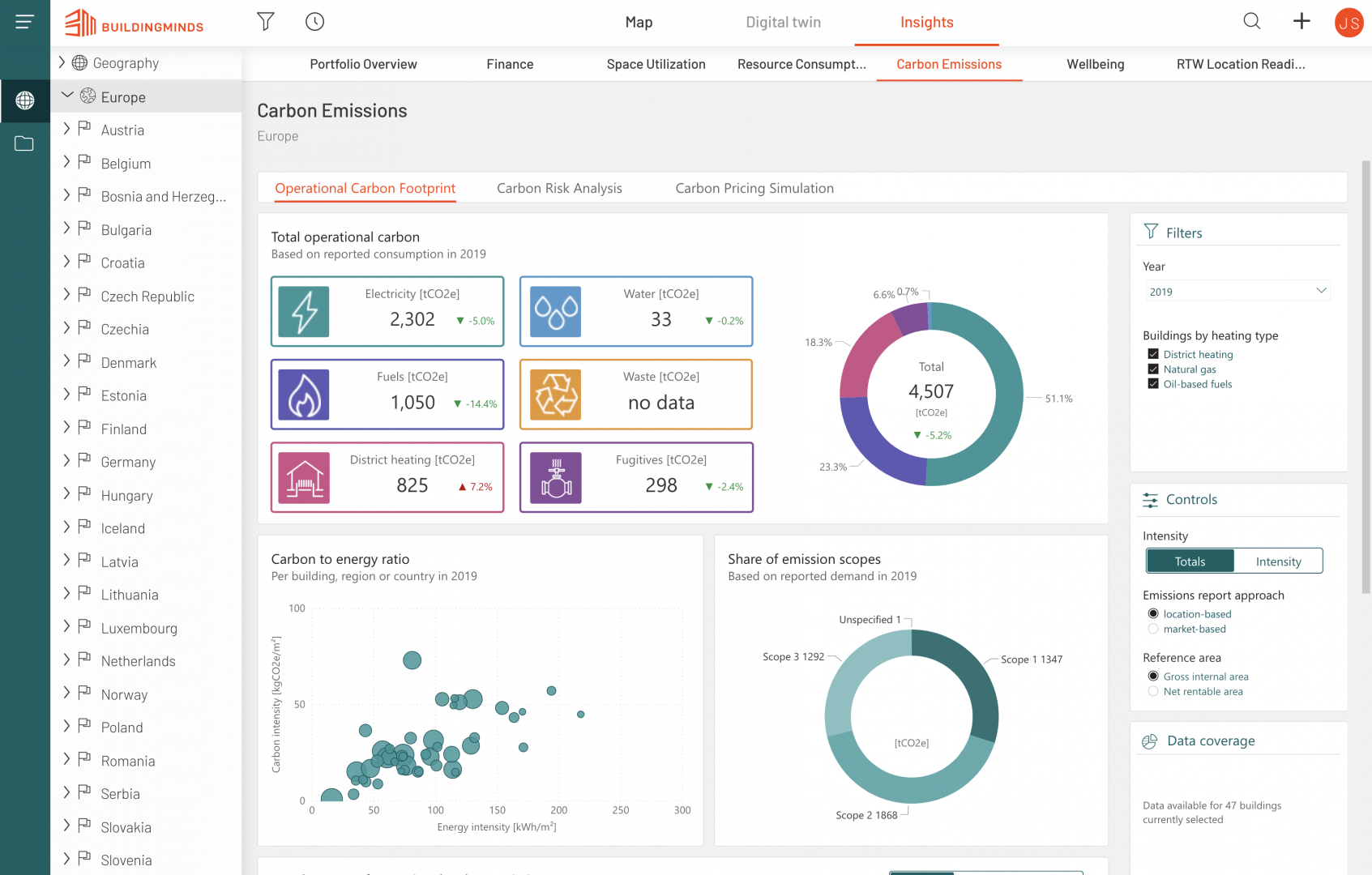The image size is (1372, 875).
Task: Click the District heating house icon
Action: pos(304,478)
